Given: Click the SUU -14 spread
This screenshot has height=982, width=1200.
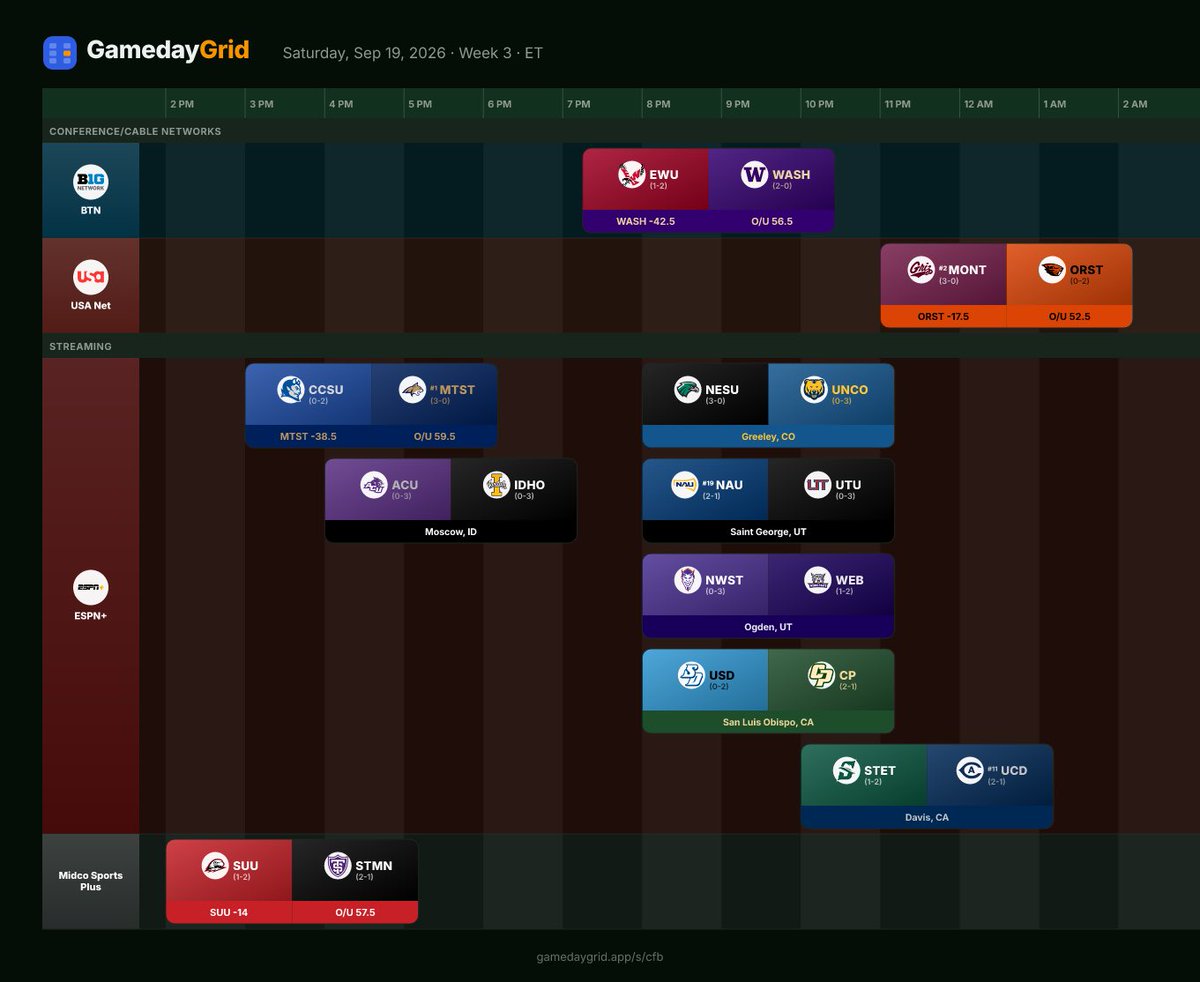Looking at the screenshot, I should point(229,912).
